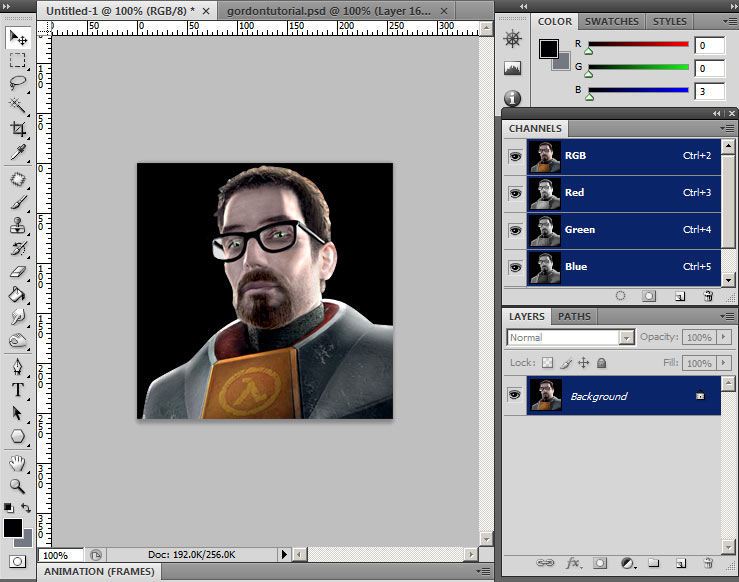Viewport: 739px width, 582px height.
Task: Open the Normal blend mode dropdown
Action: (x=570, y=338)
